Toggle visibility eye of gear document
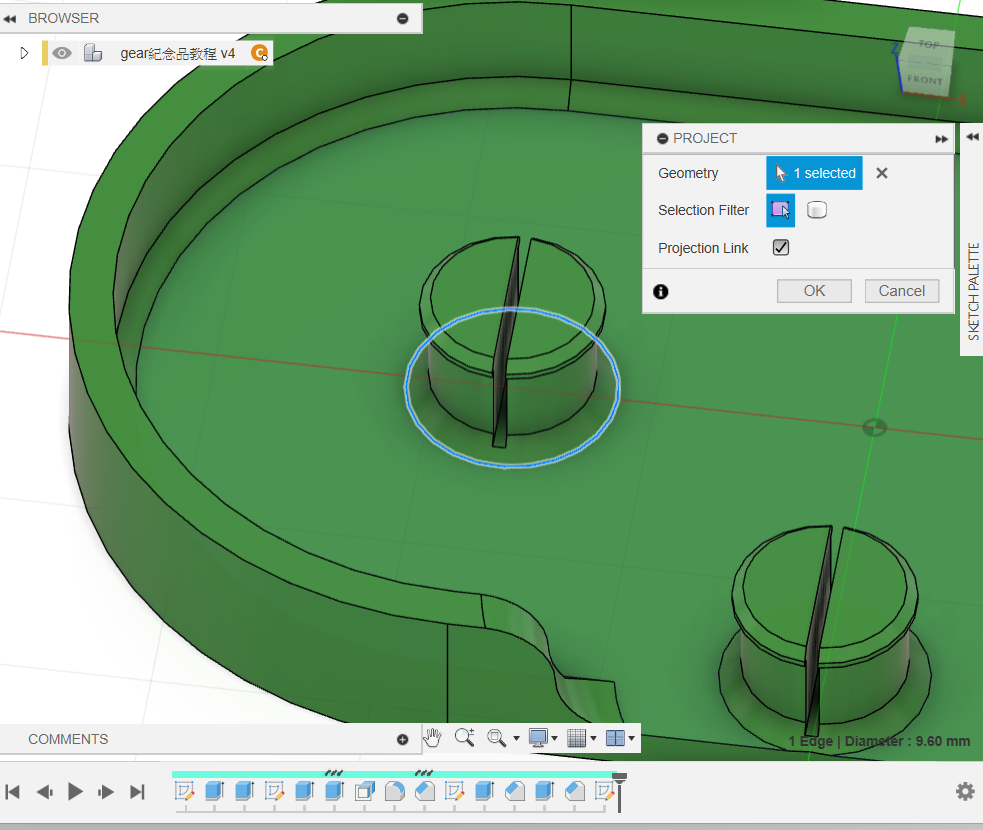 coord(62,54)
